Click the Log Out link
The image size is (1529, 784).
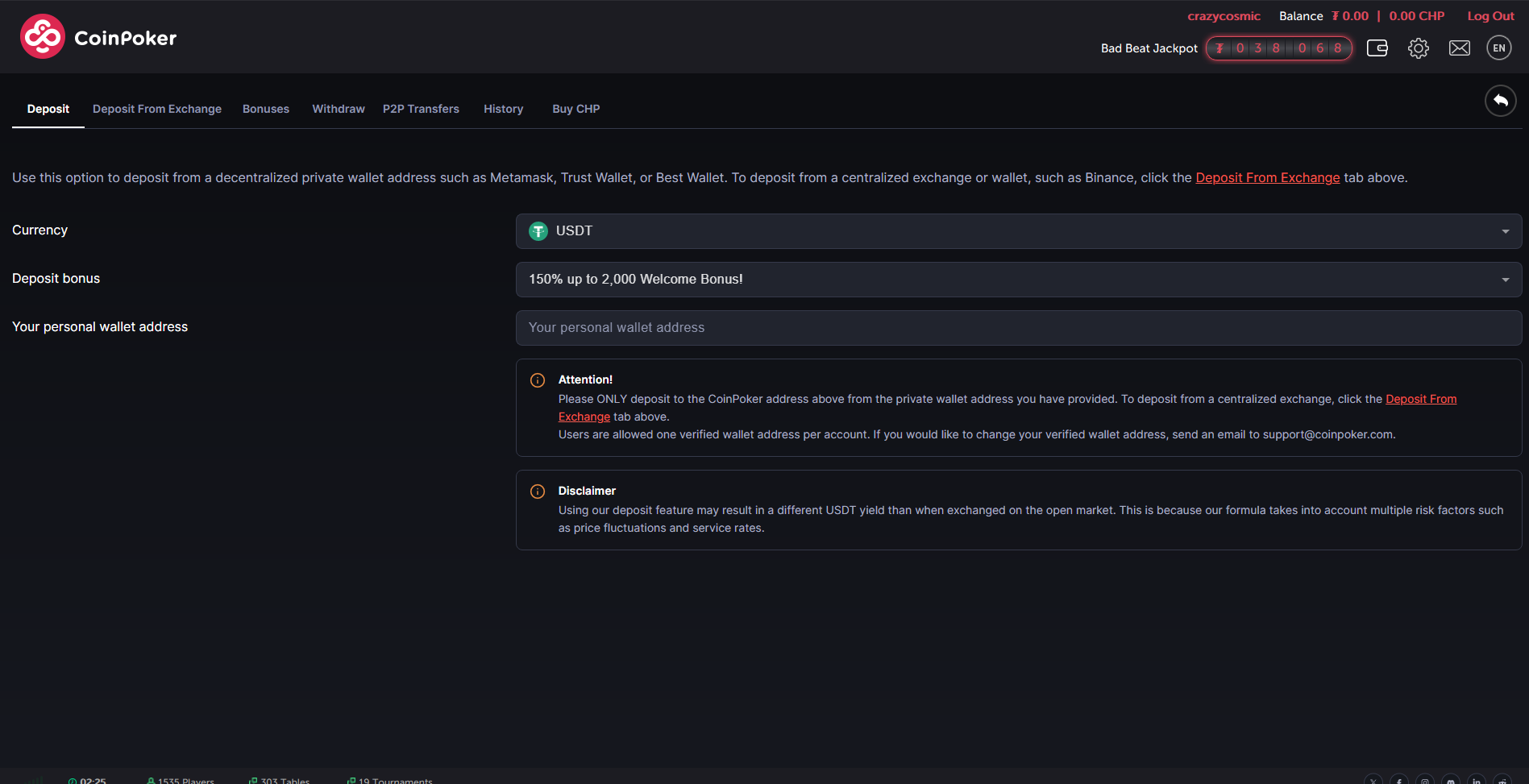[x=1490, y=16]
